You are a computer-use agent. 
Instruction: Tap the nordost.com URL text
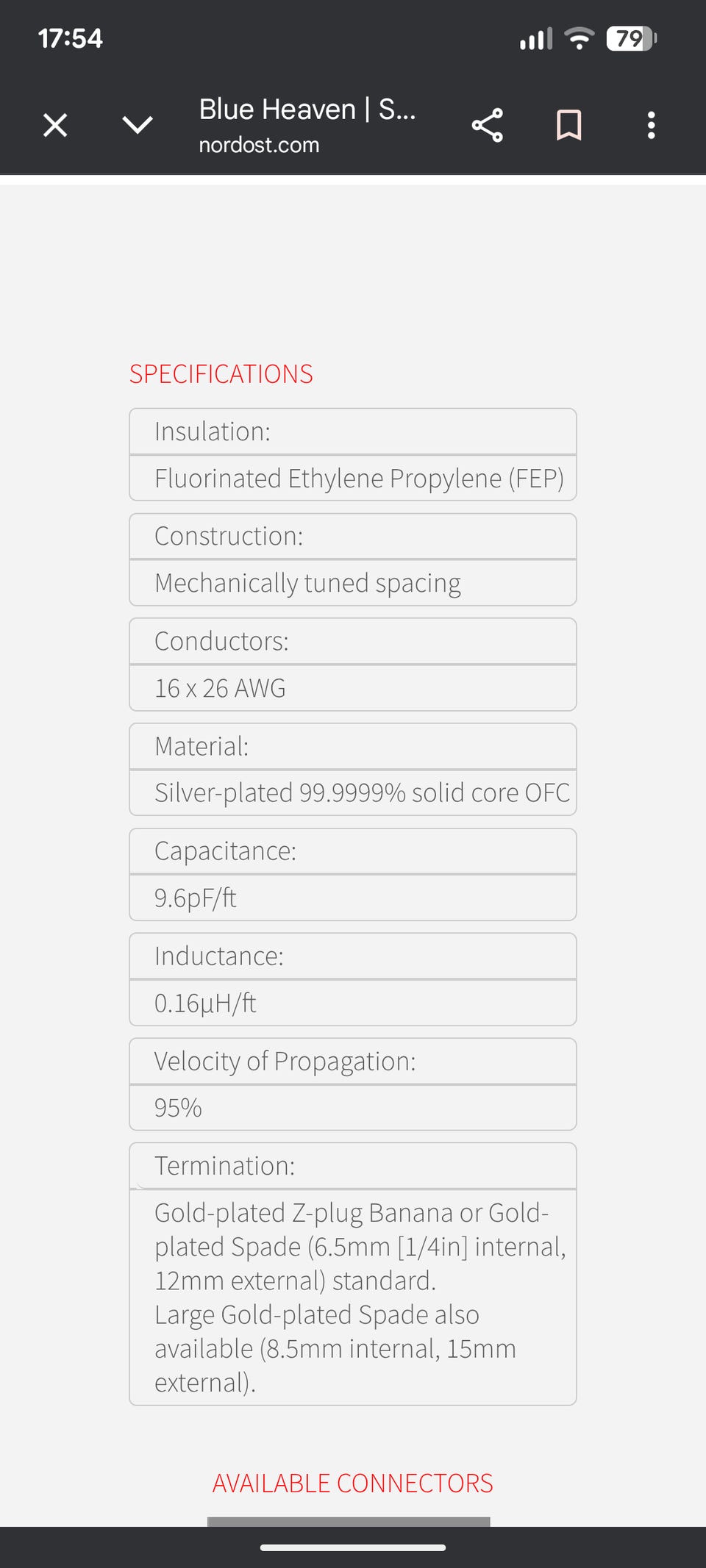259,145
